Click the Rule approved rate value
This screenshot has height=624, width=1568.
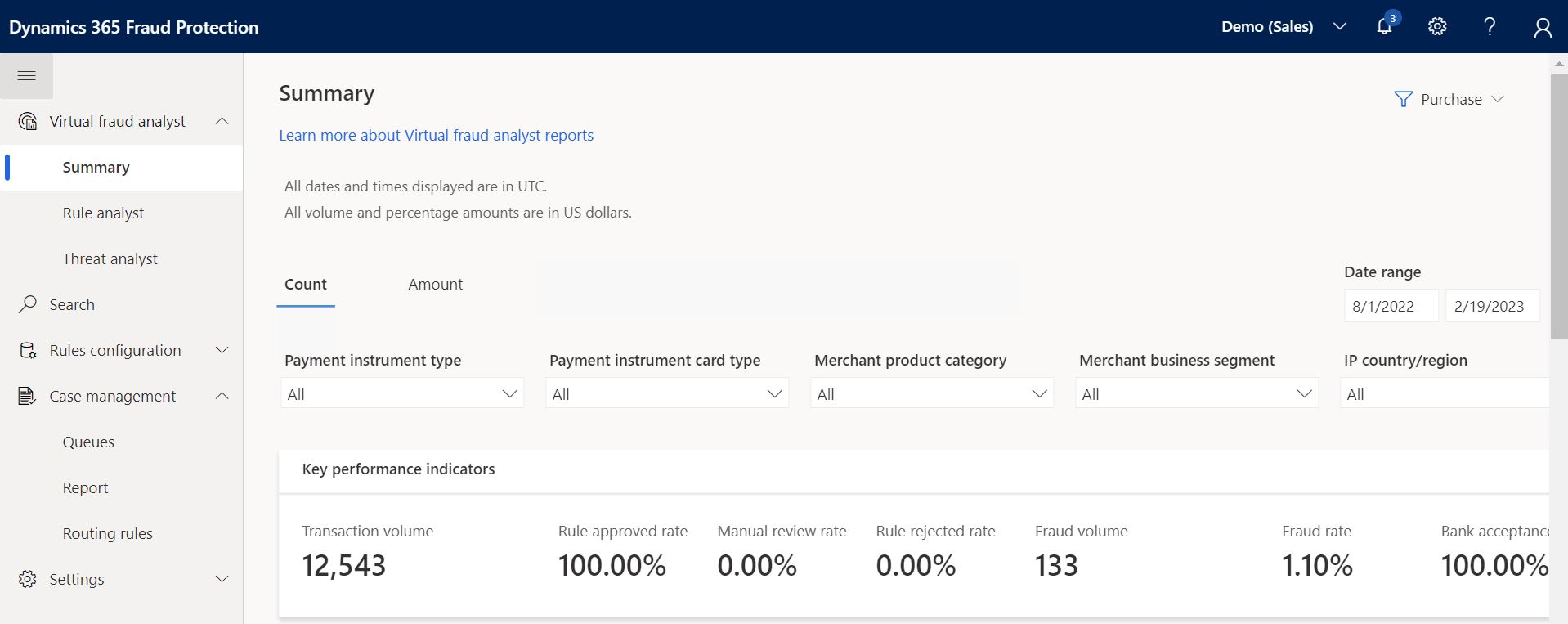tap(612, 566)
